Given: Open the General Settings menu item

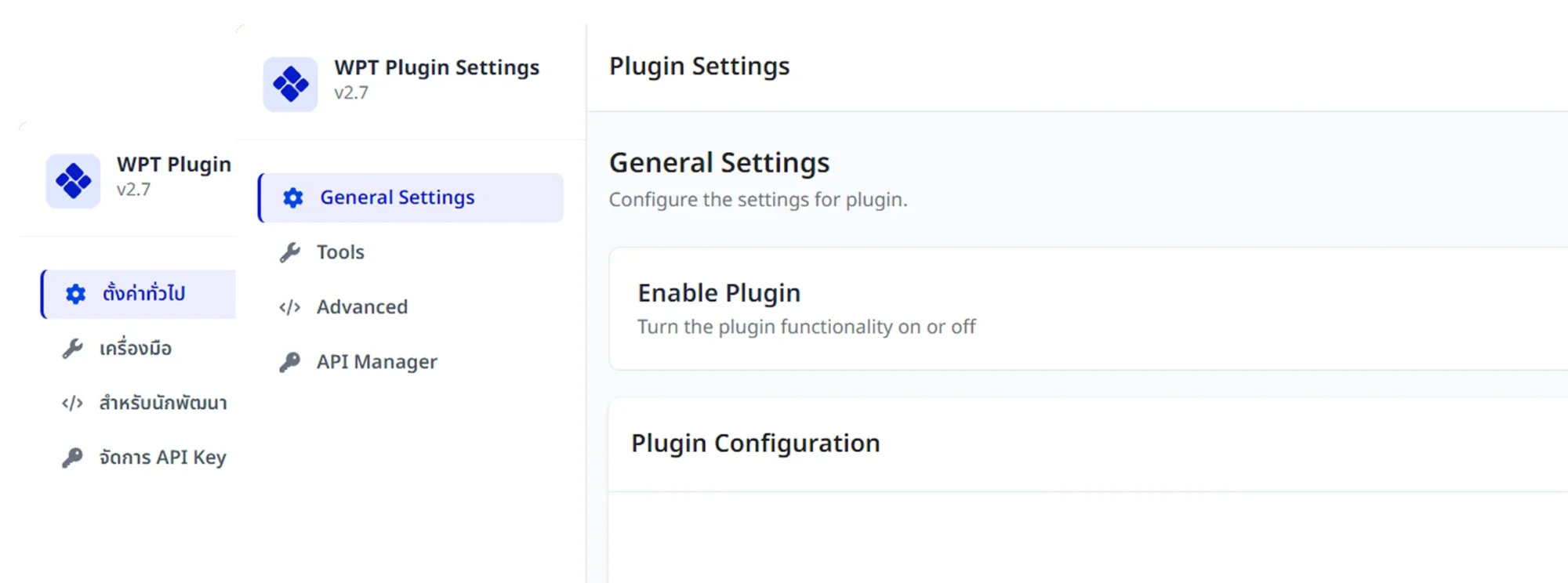Looking at the screenshot, I should [411, 197].
